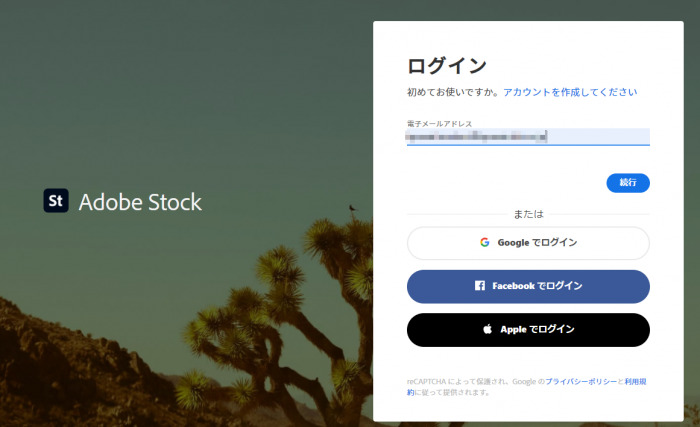Sign in using Apple でログイン button
Image resolution: width=700 pixels, height=427 pixels.
pos(528,330)
